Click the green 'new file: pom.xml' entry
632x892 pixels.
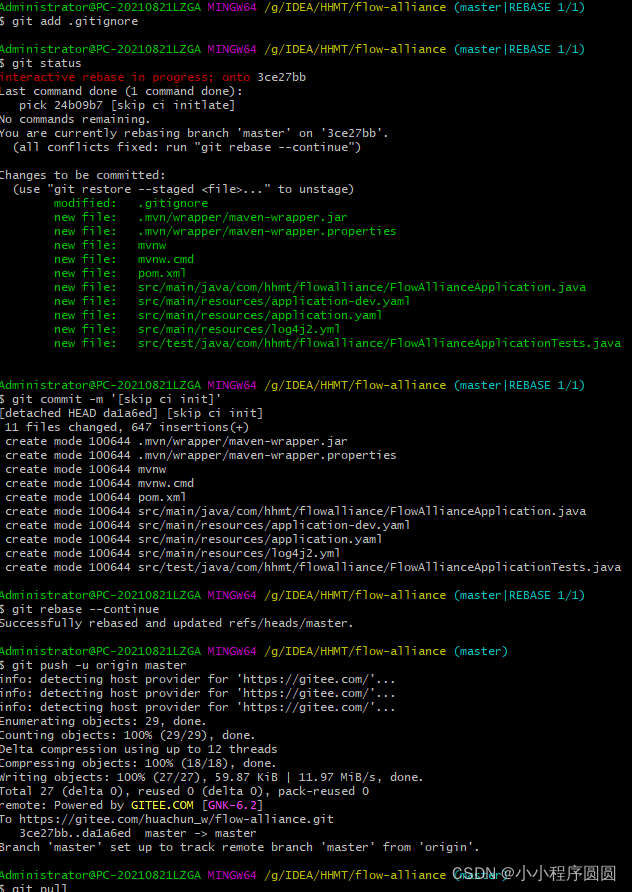pyautogui.click(x=120, y=273)
